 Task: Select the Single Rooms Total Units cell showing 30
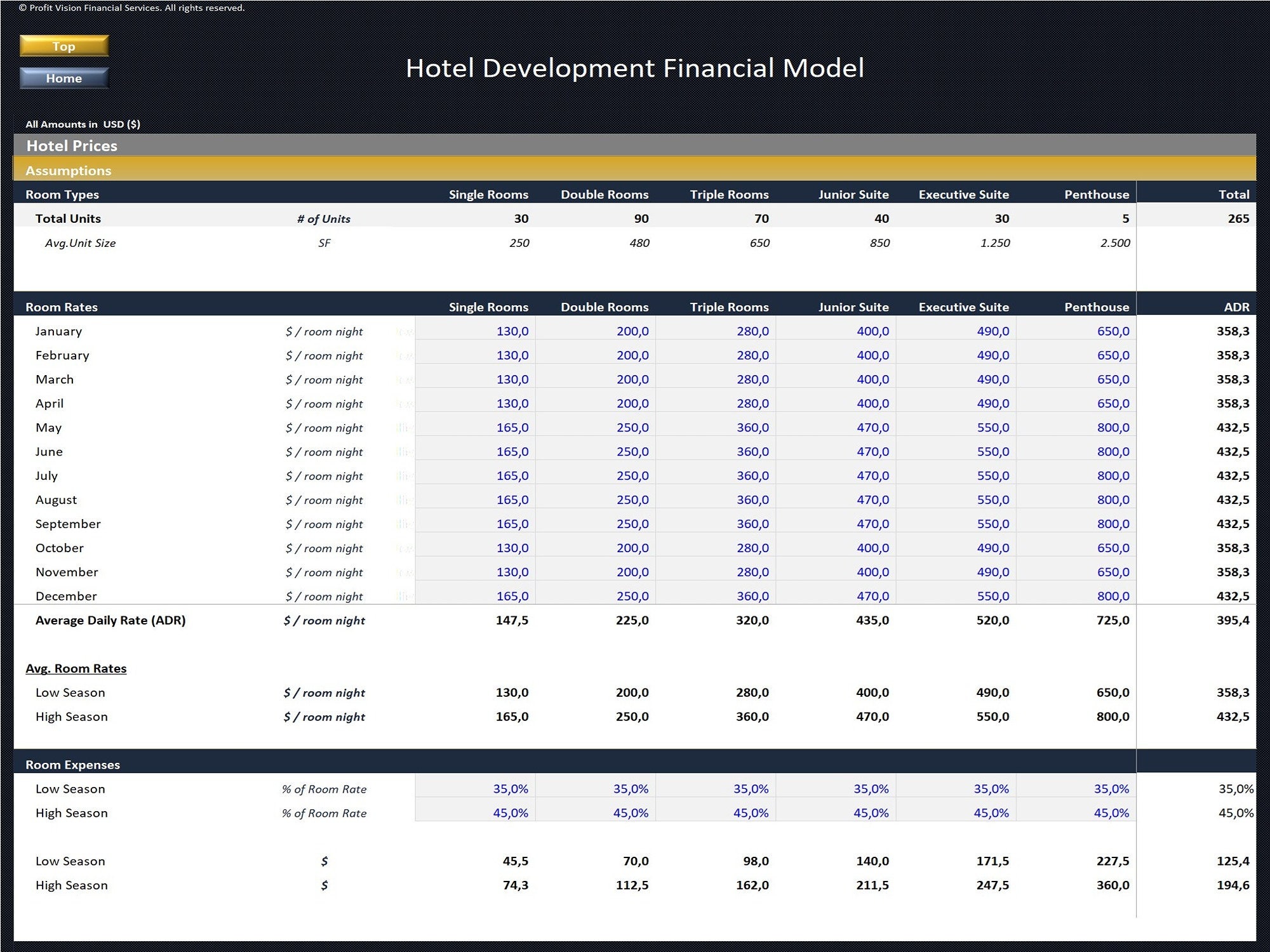(519, 218)
